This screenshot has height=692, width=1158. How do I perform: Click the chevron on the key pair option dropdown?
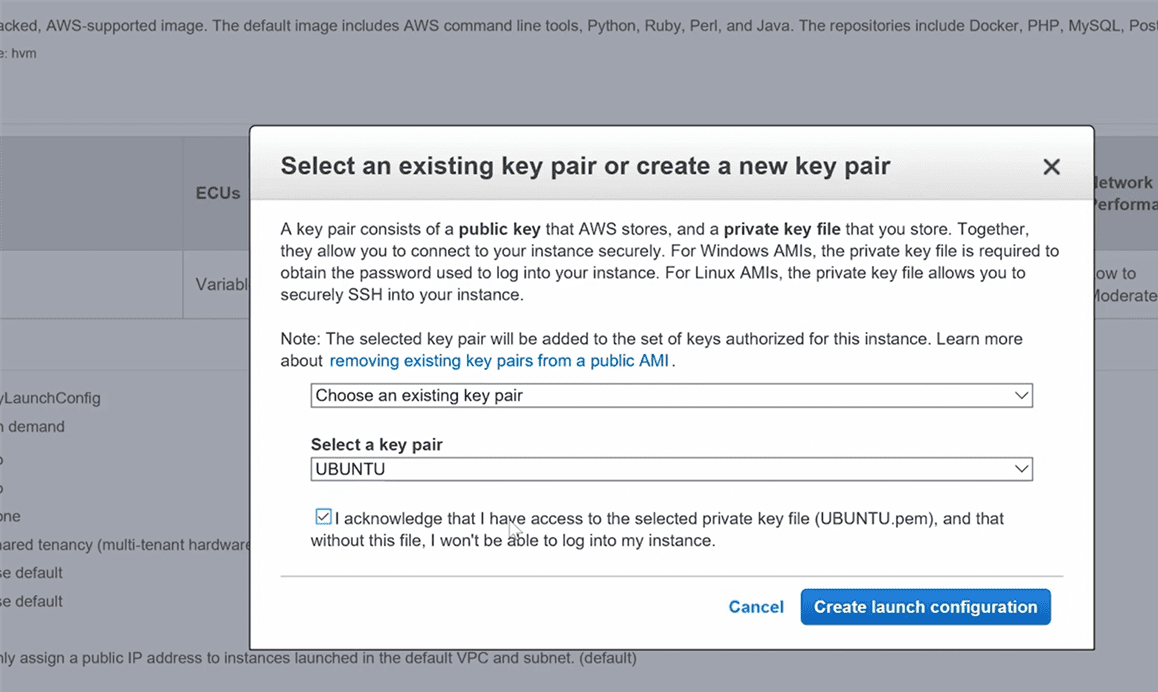pyautogui.click(x=1021, y=396)
